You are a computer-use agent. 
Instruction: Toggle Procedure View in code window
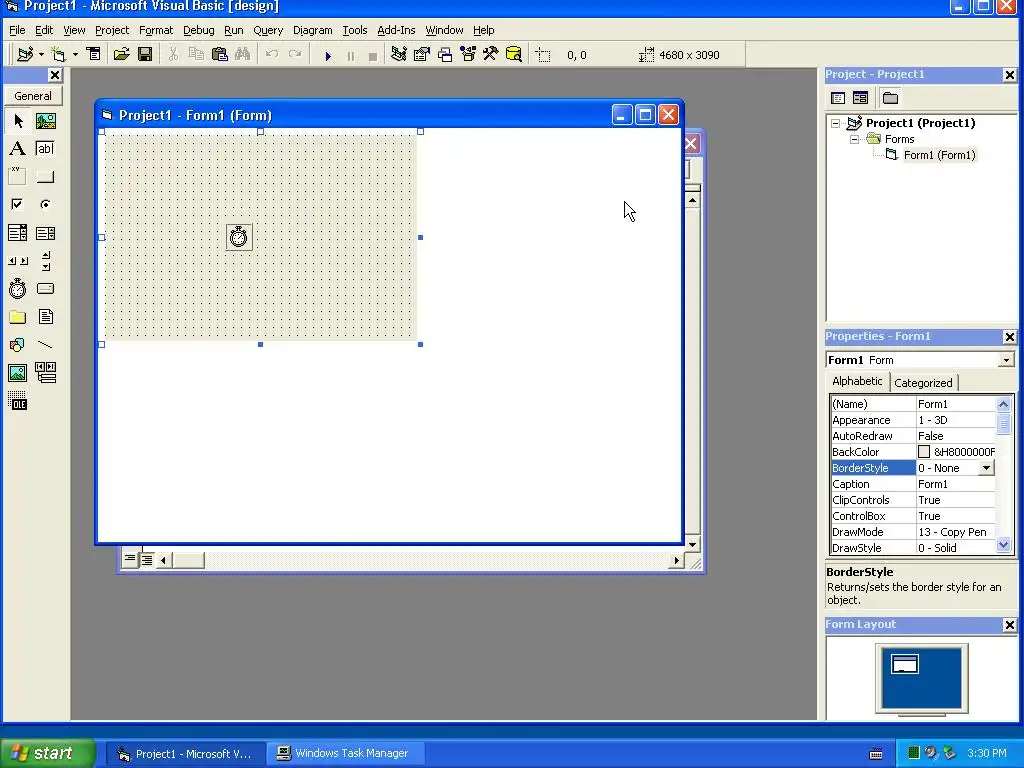pyautogui.click(x=130, y=559)
